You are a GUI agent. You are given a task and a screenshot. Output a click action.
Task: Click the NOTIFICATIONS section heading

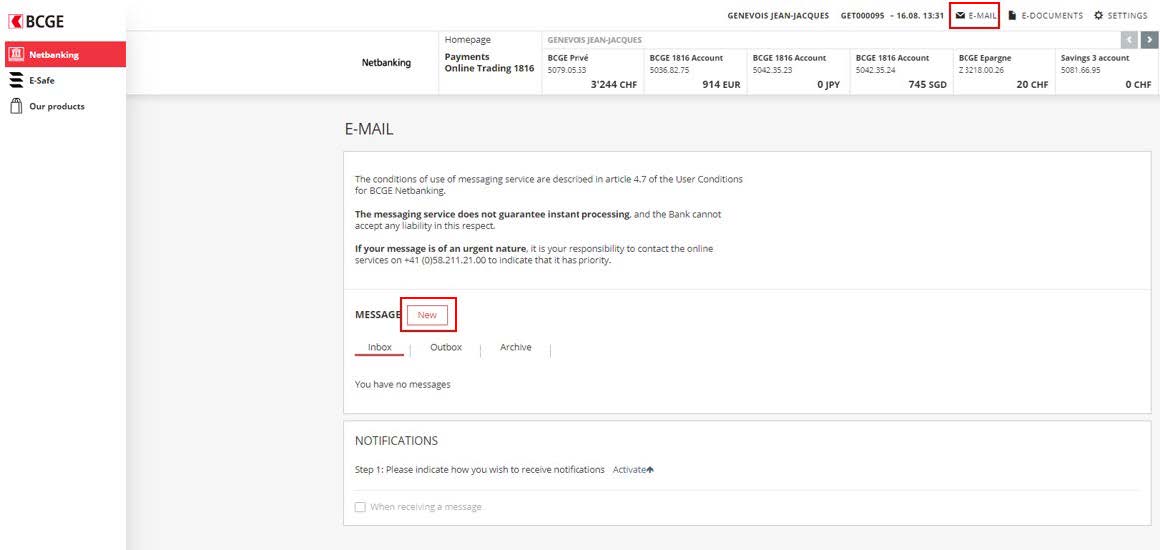[397, 440]
